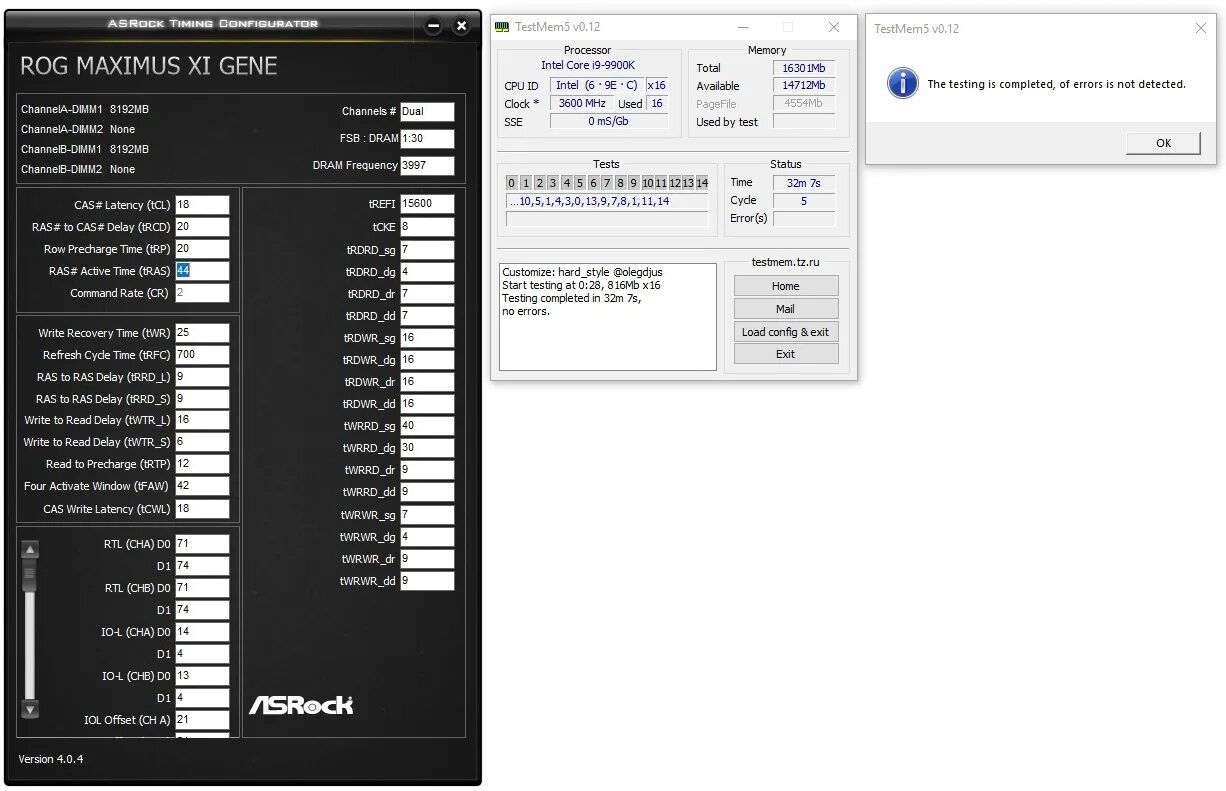Click the Refresh Cycle Time (tRFC) field

(202, 355)
